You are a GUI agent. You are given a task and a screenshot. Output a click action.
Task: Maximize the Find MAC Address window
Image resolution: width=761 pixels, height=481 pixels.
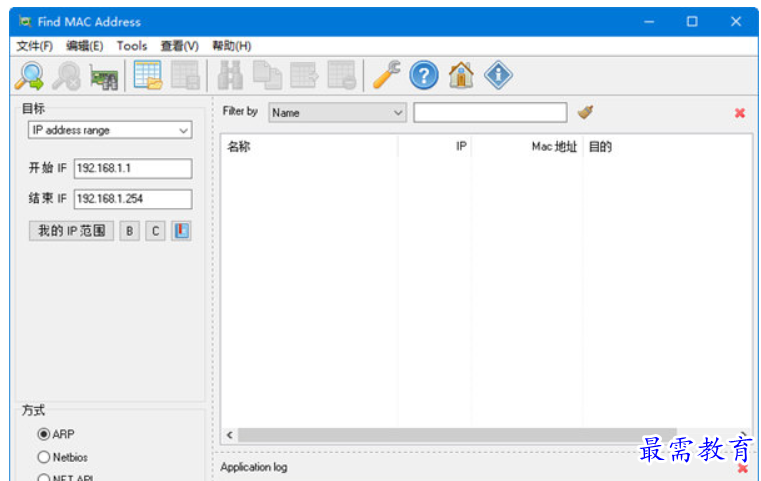(x=692, y=22)
